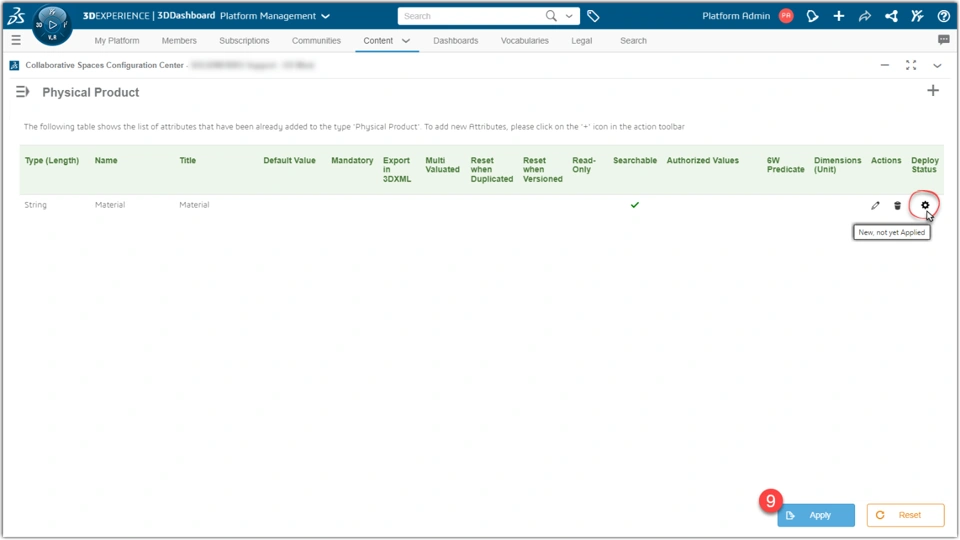The image size is (960, 540).
Task: Click the Platform Admin avatar
Action: (x=786, y=16)
